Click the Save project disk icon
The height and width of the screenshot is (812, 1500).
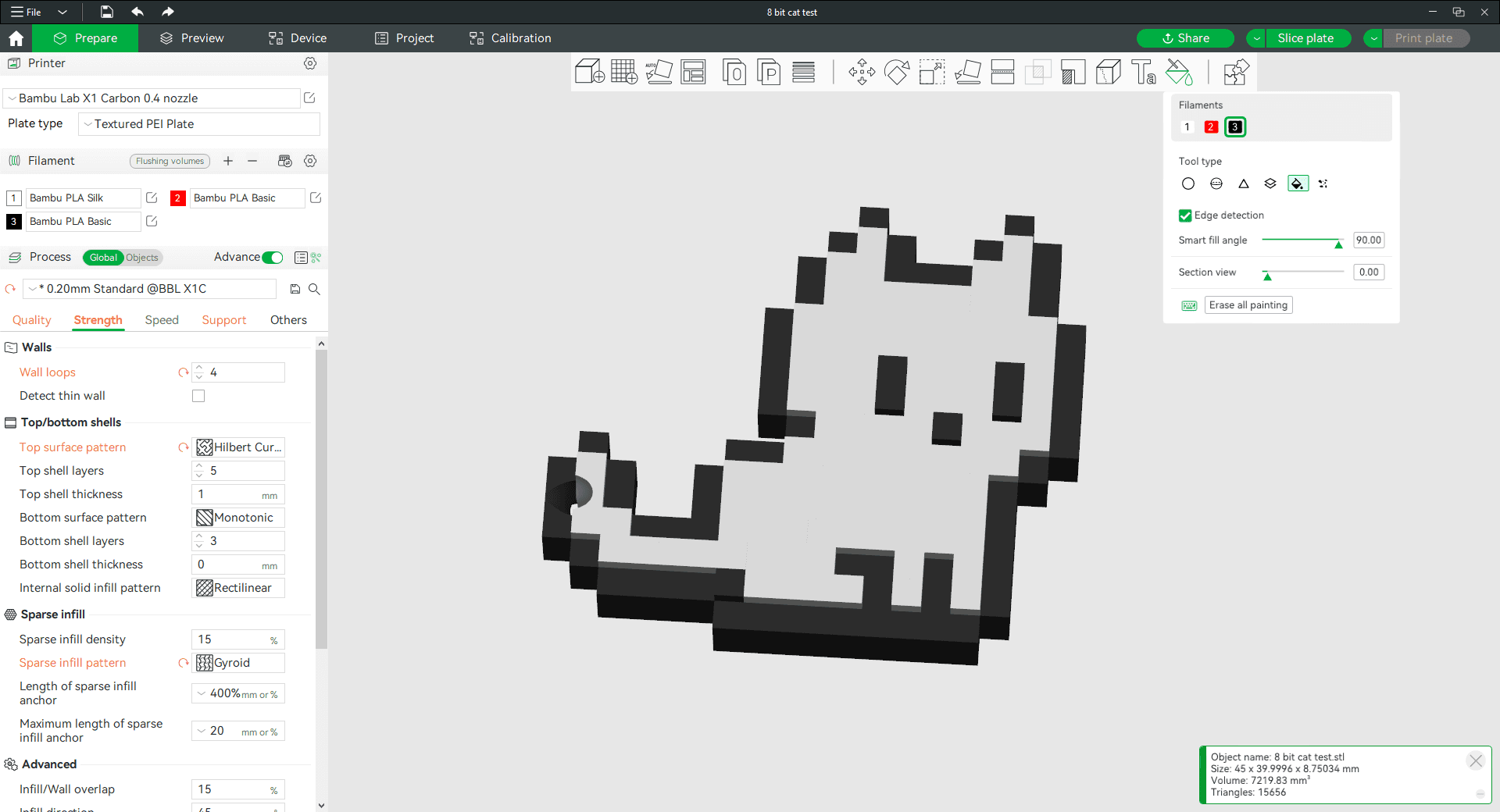(x=107, y=12)
